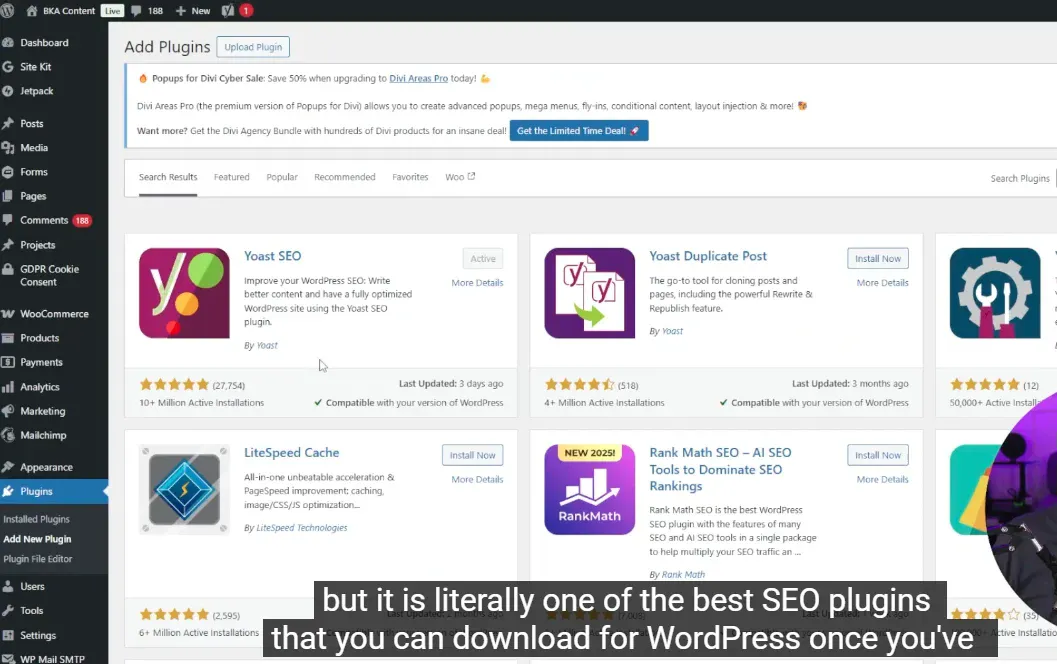Screen dimensions: 1057x664
Task: Click Get the Limited Time Deal button
Action: click(x=578, y=131)
